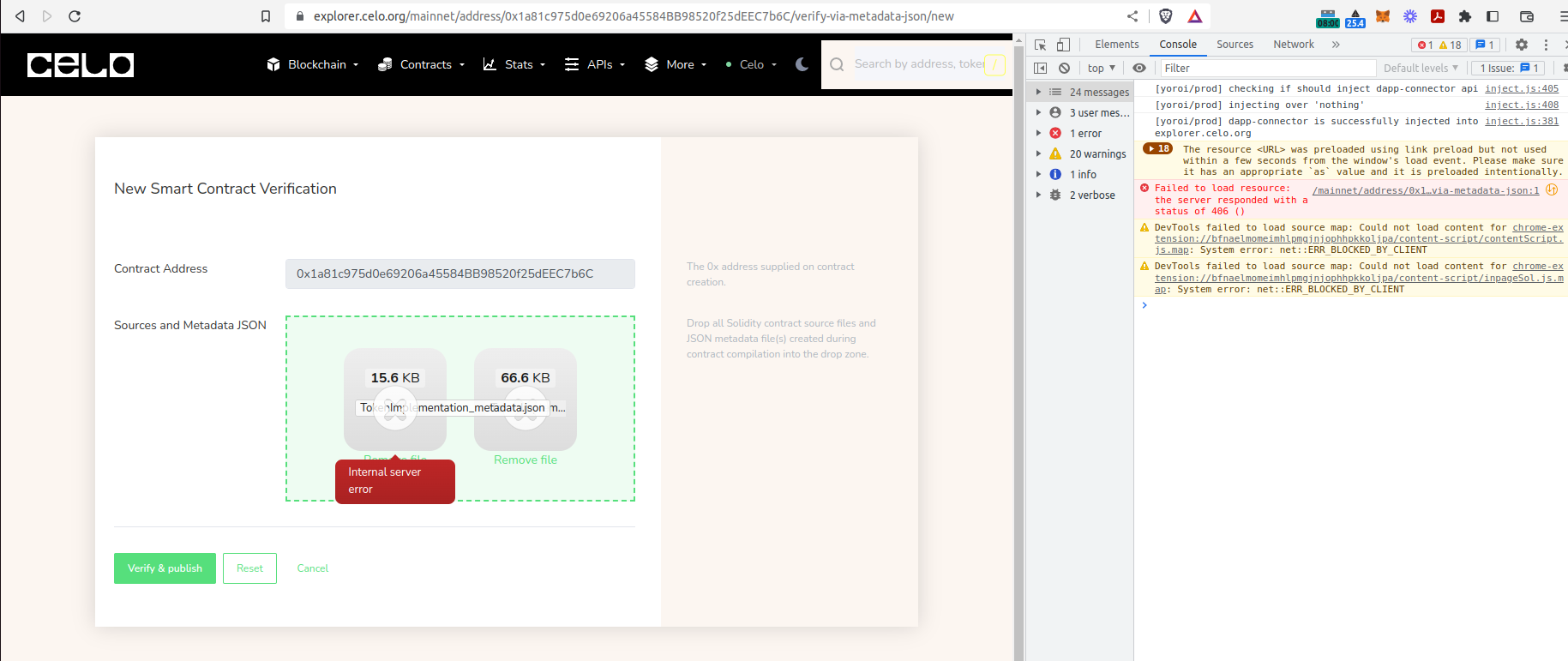Switch to the Elements tab
The image size is (1568, 661).
coord(1117,45)
